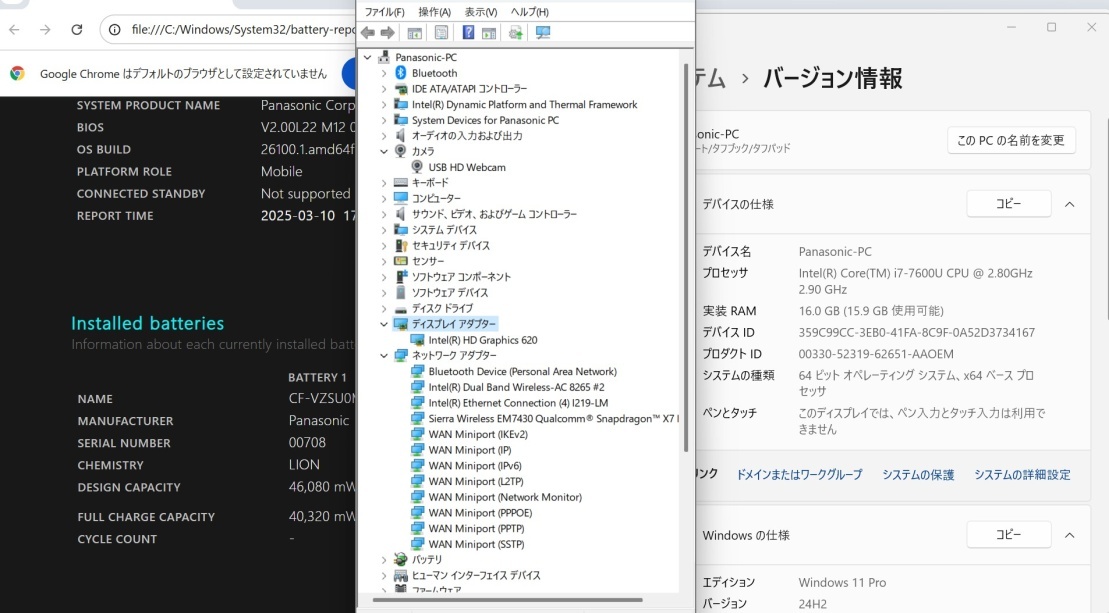Expand the システム デバイス node

pyautogui.click(x=384, y=230)
